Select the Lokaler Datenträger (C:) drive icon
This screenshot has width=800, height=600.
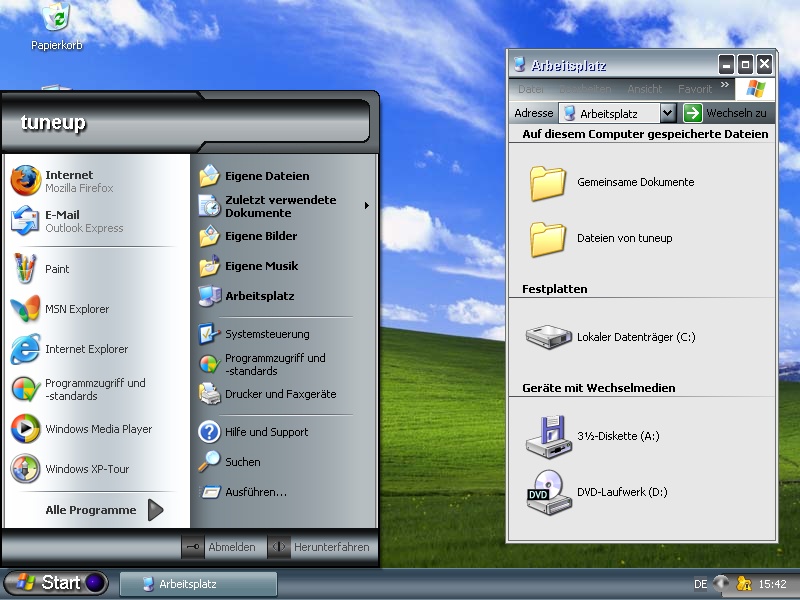coord(549,337)
